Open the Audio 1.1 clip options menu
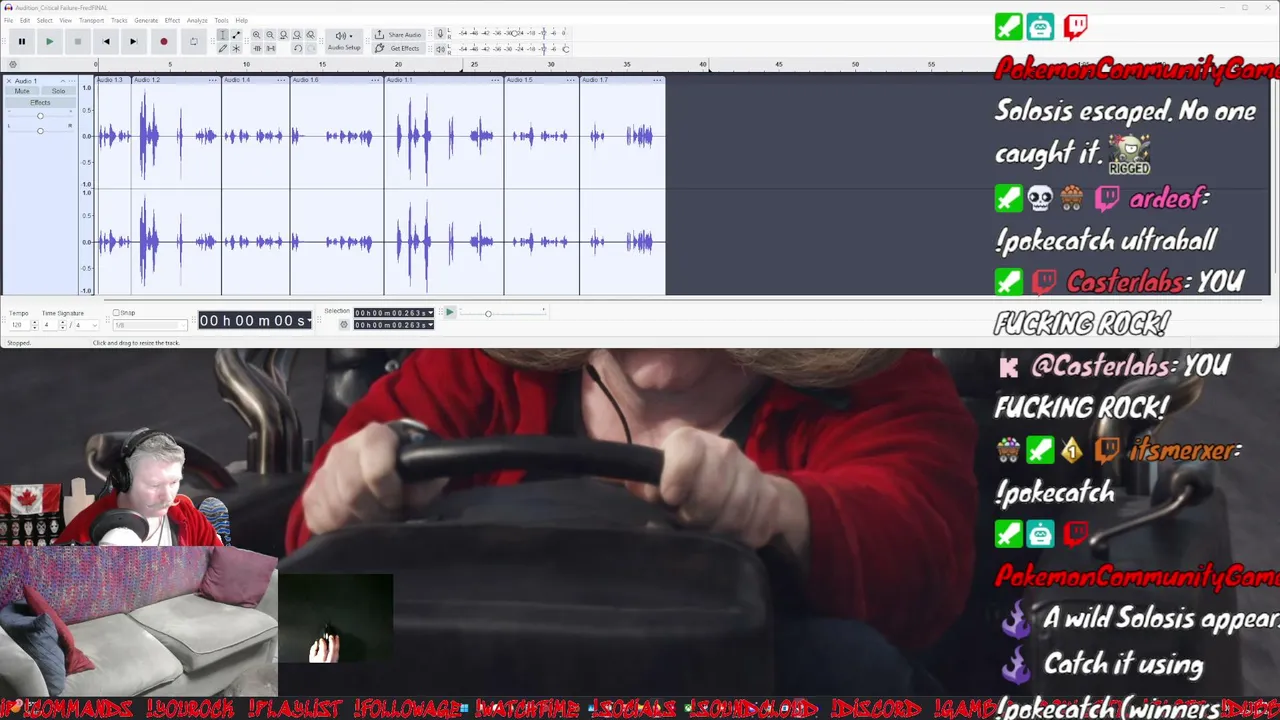 click(x=496, y=80)
